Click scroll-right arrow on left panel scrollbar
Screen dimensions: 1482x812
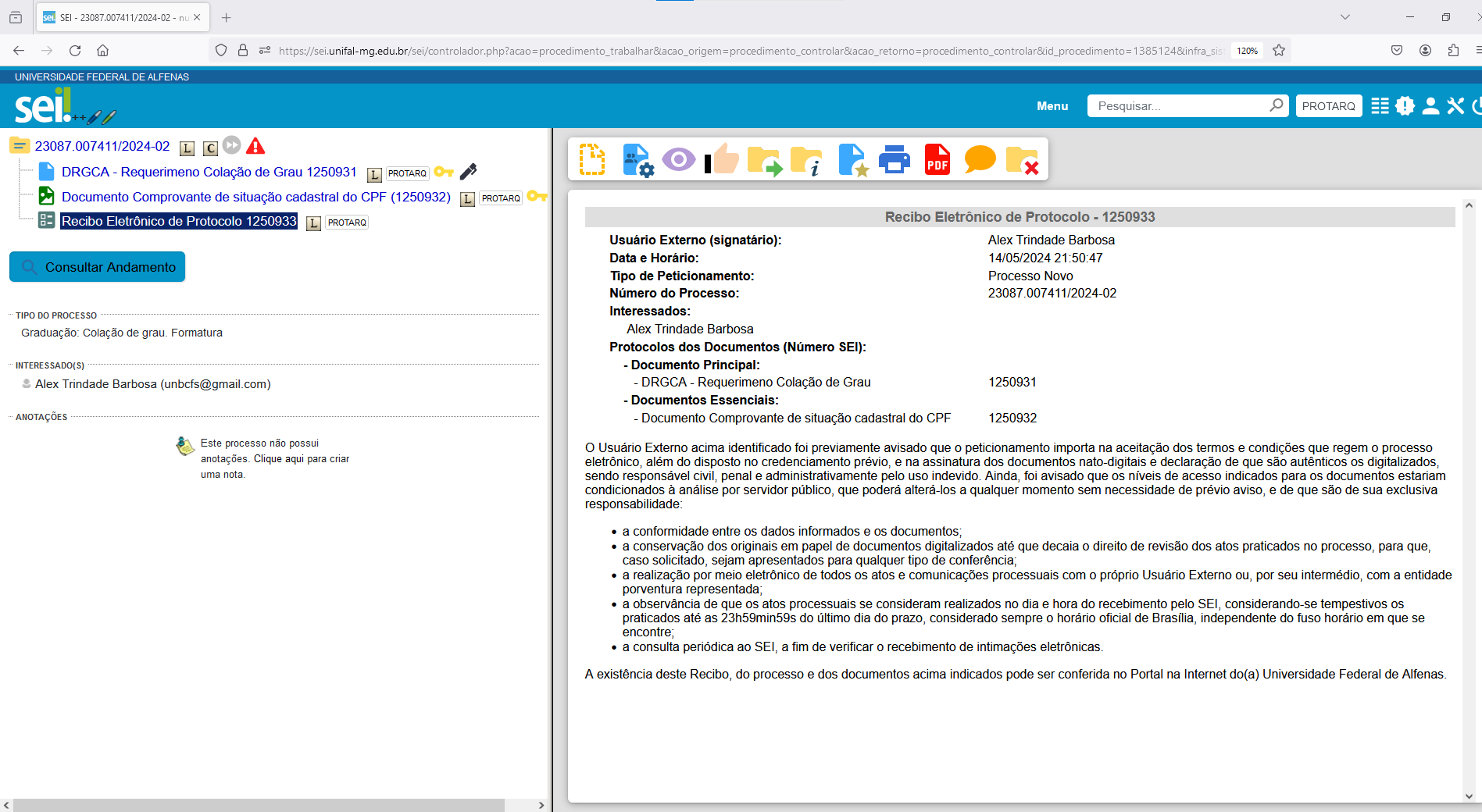click(541, 805)
